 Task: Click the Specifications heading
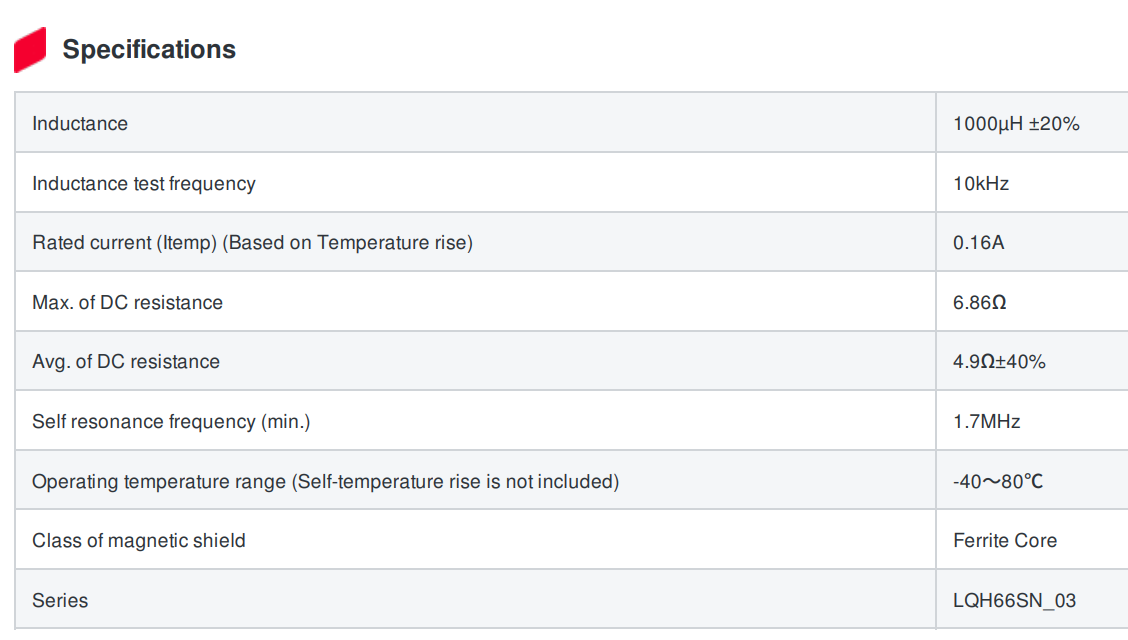149,50
